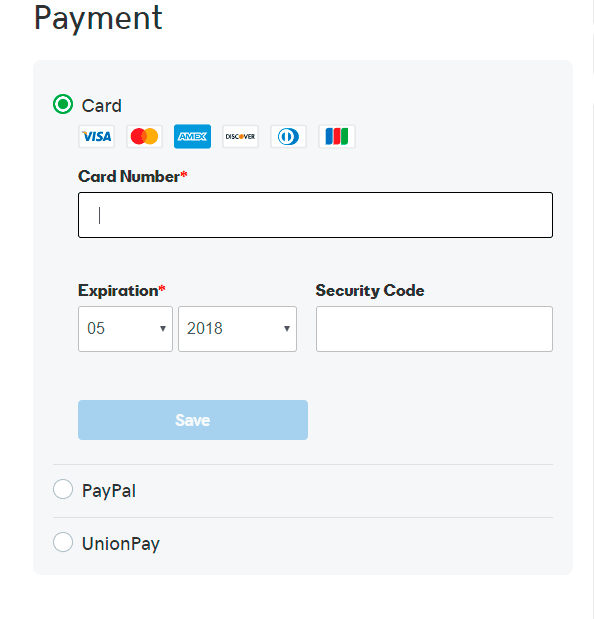Open the expiration year dropdown showing 2018
This screenshot has width=594, height=619.
238,329
